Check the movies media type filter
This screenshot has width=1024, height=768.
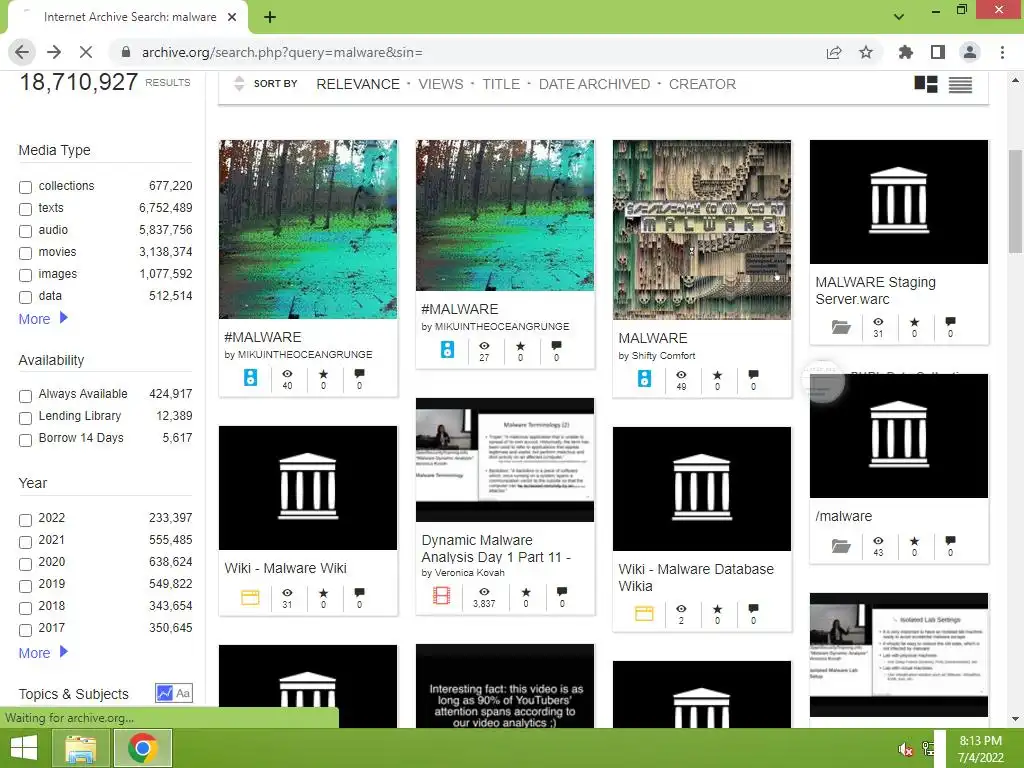[x=25, y=253]
